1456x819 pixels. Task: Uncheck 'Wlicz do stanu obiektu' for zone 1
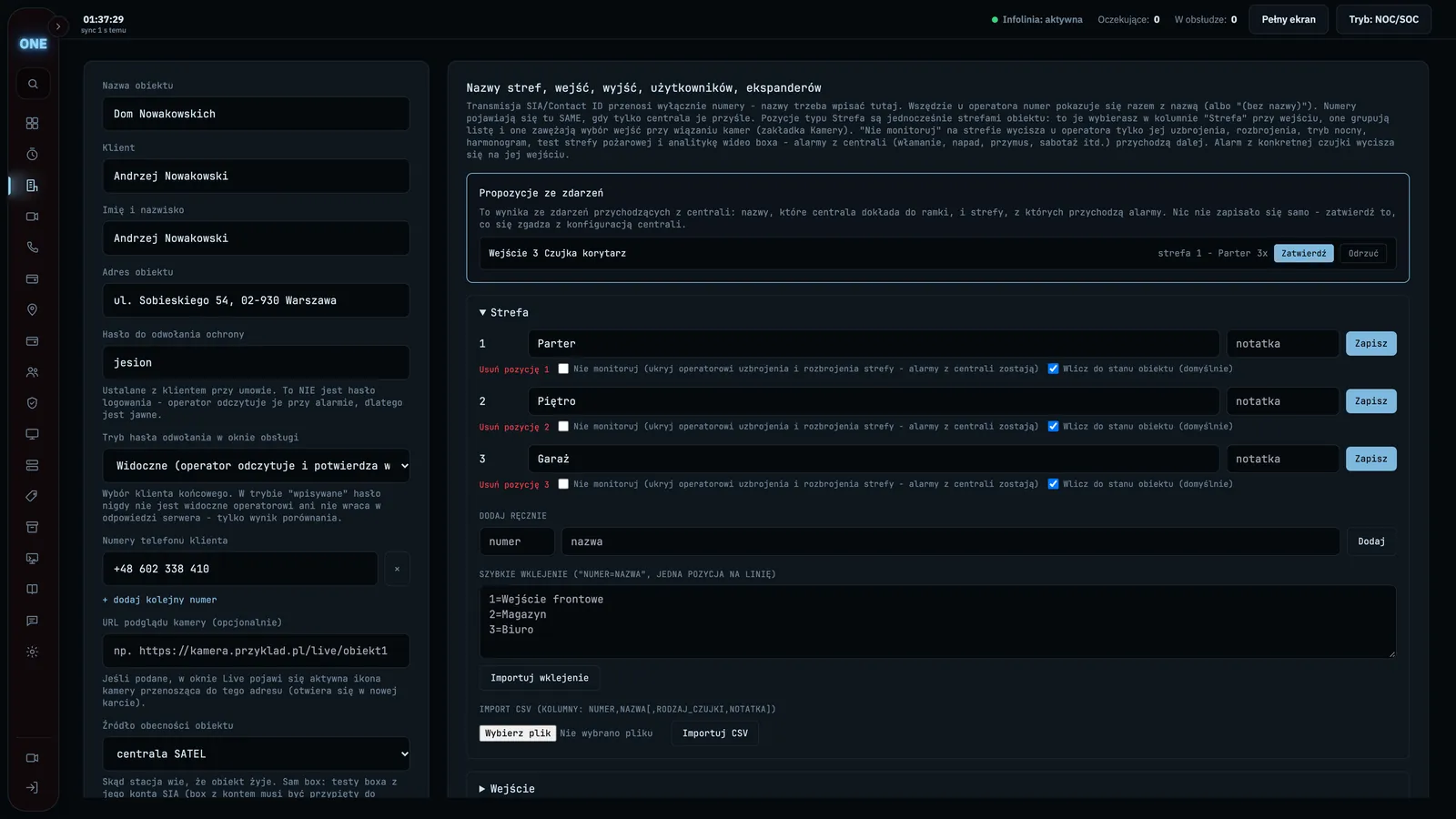(x=1053, y=369)
